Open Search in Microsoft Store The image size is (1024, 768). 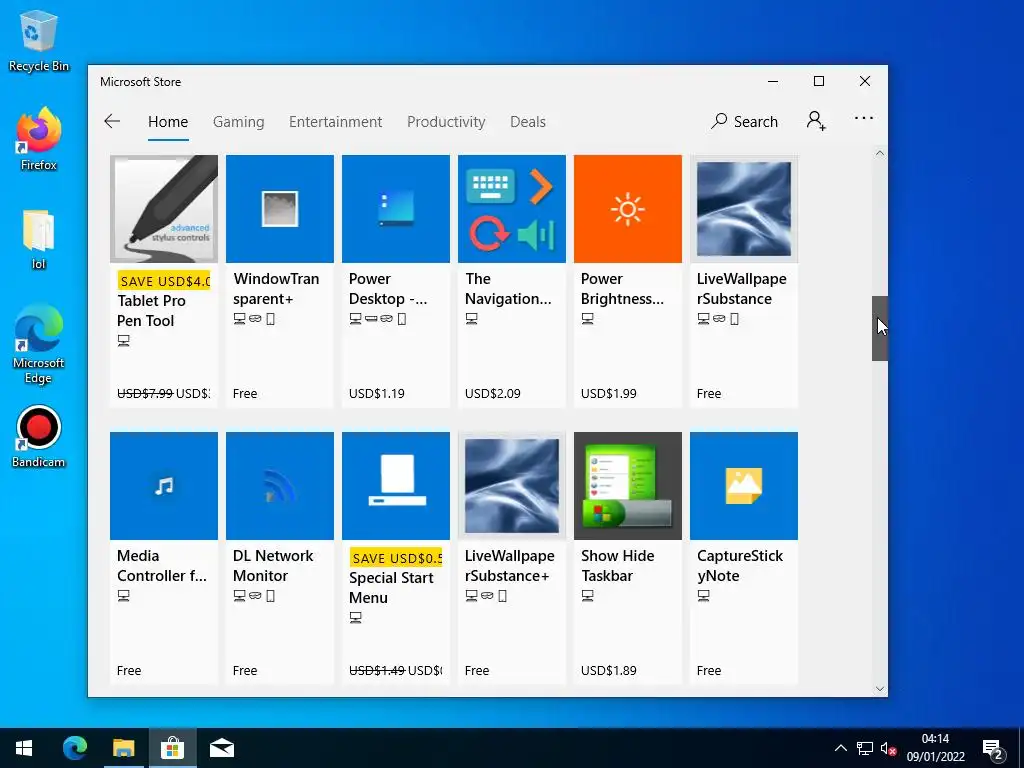pyautogui.click(x=744, y=121)
